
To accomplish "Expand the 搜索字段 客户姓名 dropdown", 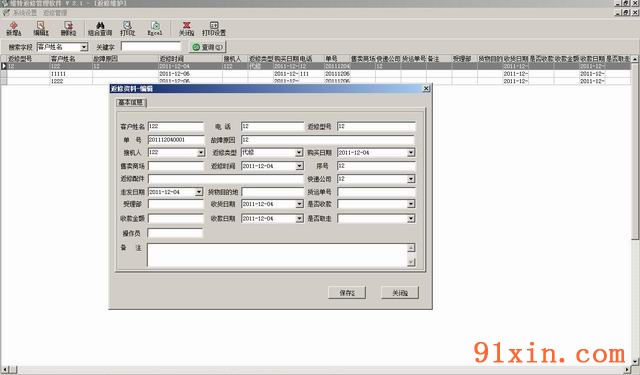I will point(84,47).
